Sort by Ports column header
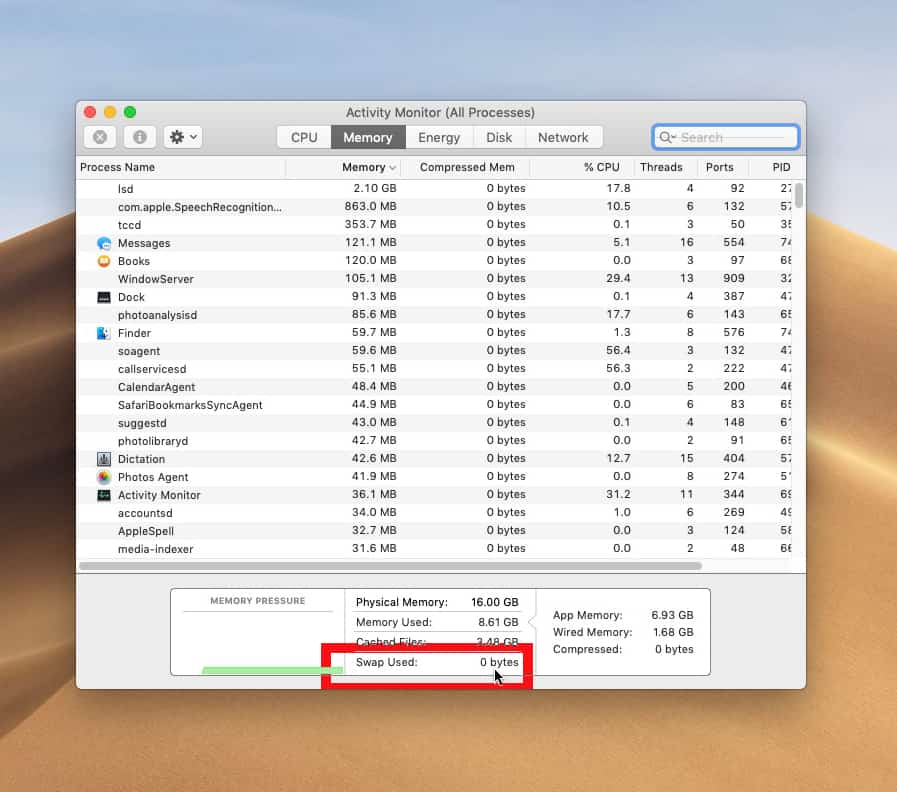The height and width of the screenshot is (792, 897). (x=719, y=167)
